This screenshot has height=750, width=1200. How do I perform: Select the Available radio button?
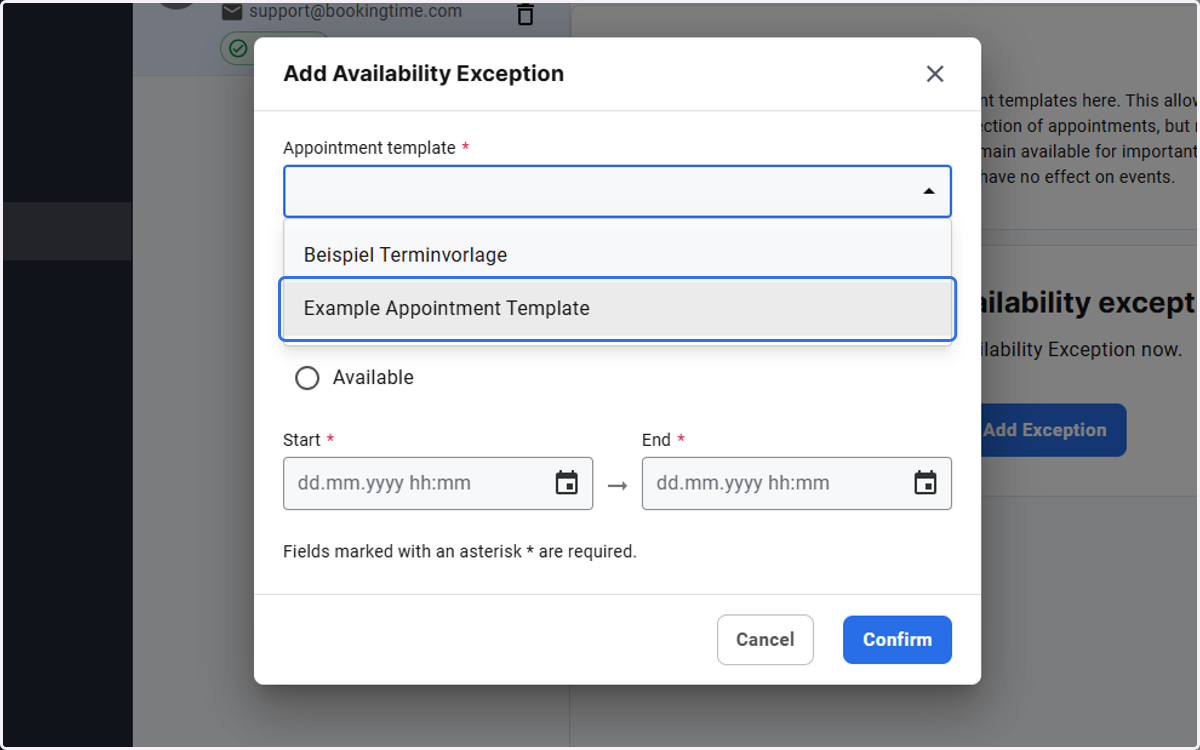[307, 378]
